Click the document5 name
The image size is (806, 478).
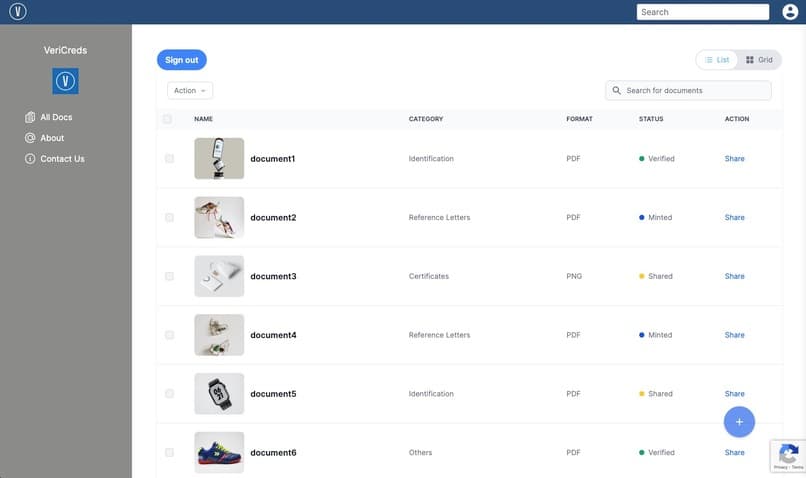pyautogui.click(x=273, y=394)
